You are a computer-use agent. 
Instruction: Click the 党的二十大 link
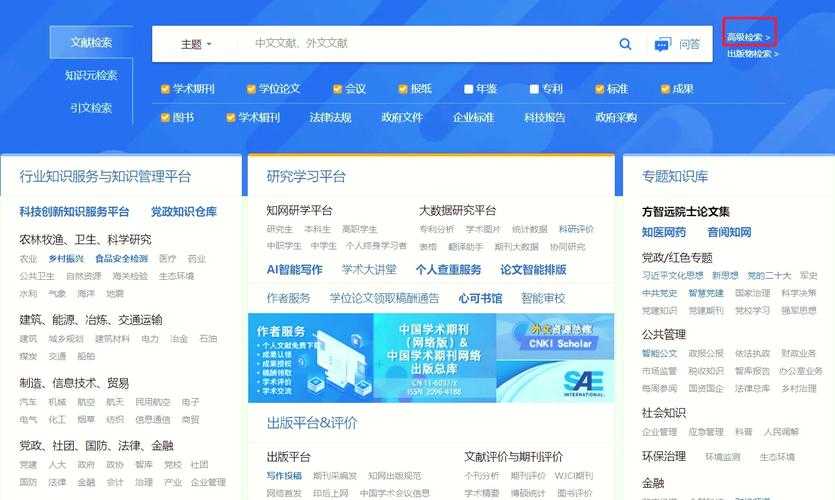pyautogui.click(x=769, y=275)
